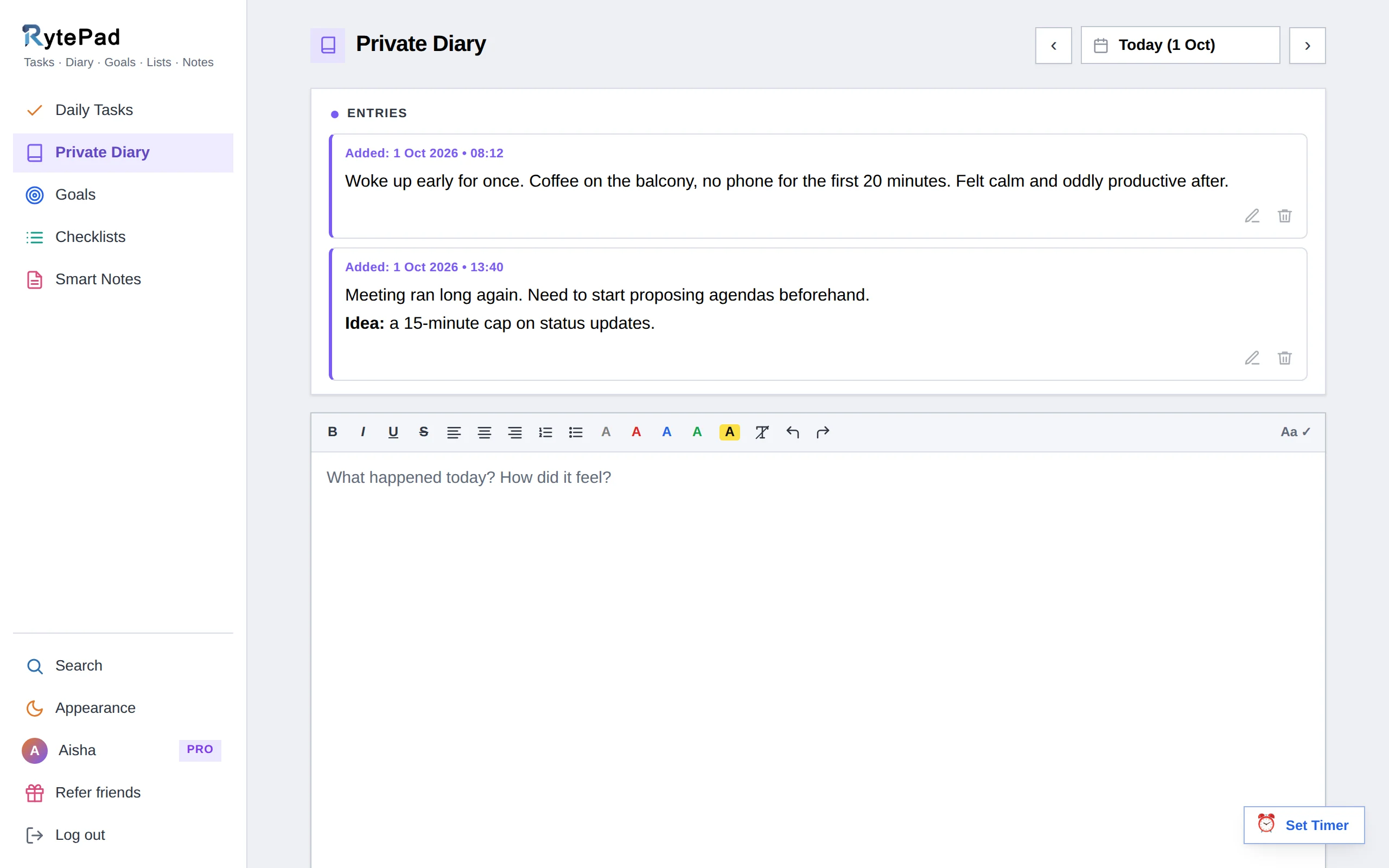Choose gray text color
Screen dimensions: 1389x868
606,432
